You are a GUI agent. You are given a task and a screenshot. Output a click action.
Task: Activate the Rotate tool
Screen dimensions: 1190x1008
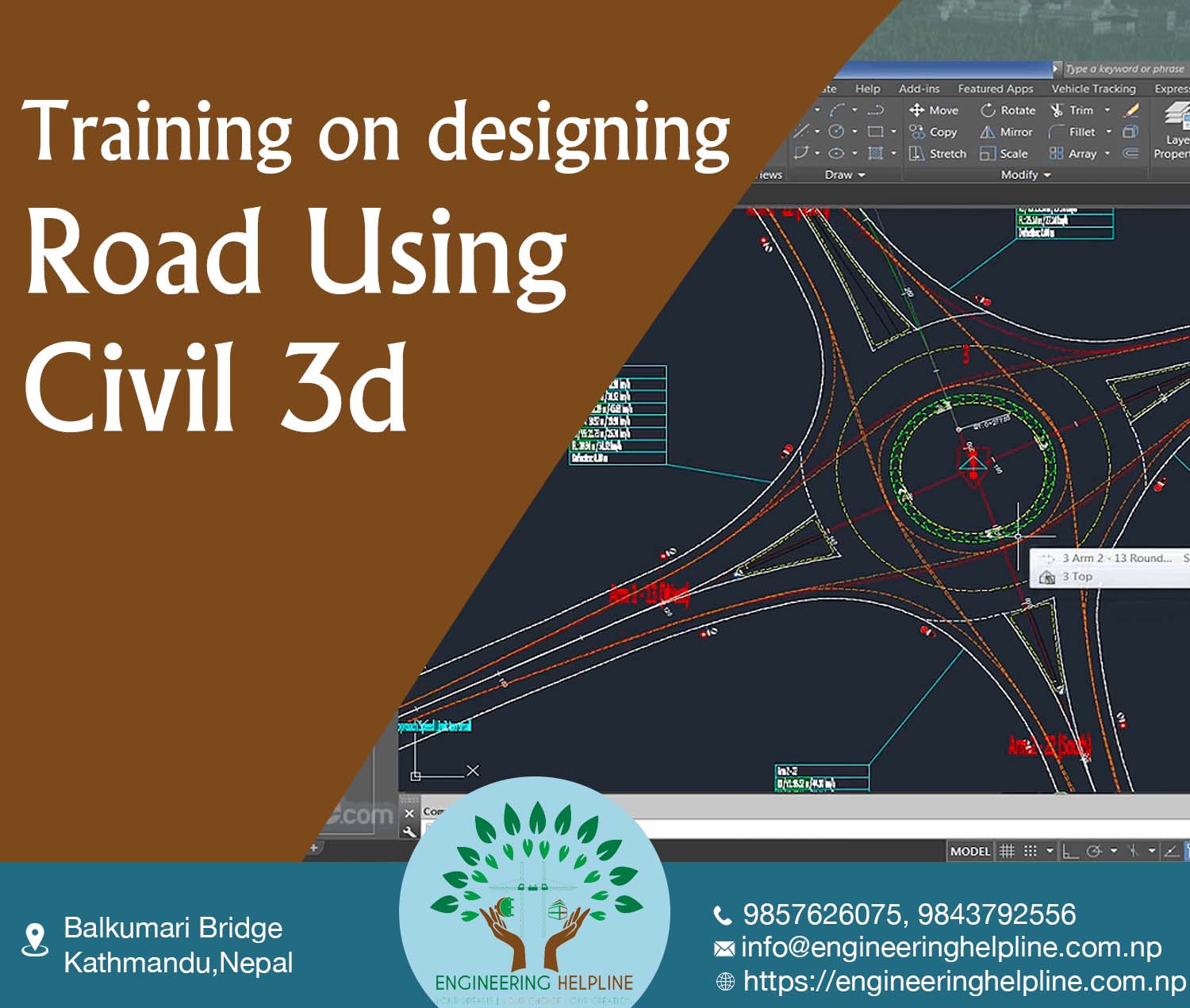(x=1008, y=110)
